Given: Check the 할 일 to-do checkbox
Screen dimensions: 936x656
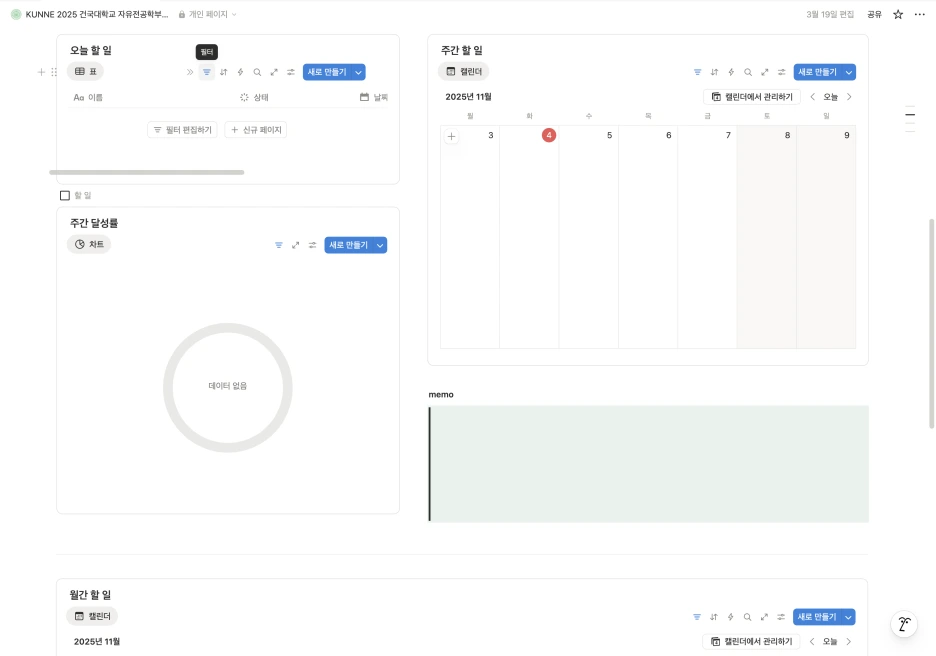Looking at the screenshot, I should 65,196.
